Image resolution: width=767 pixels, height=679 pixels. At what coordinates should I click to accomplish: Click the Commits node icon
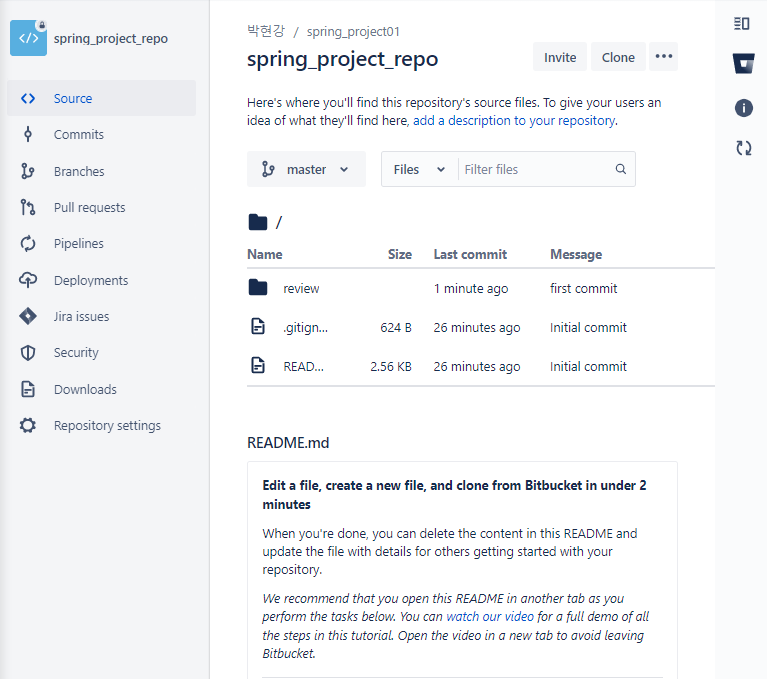pyautogui.click(x=28, y=135)
